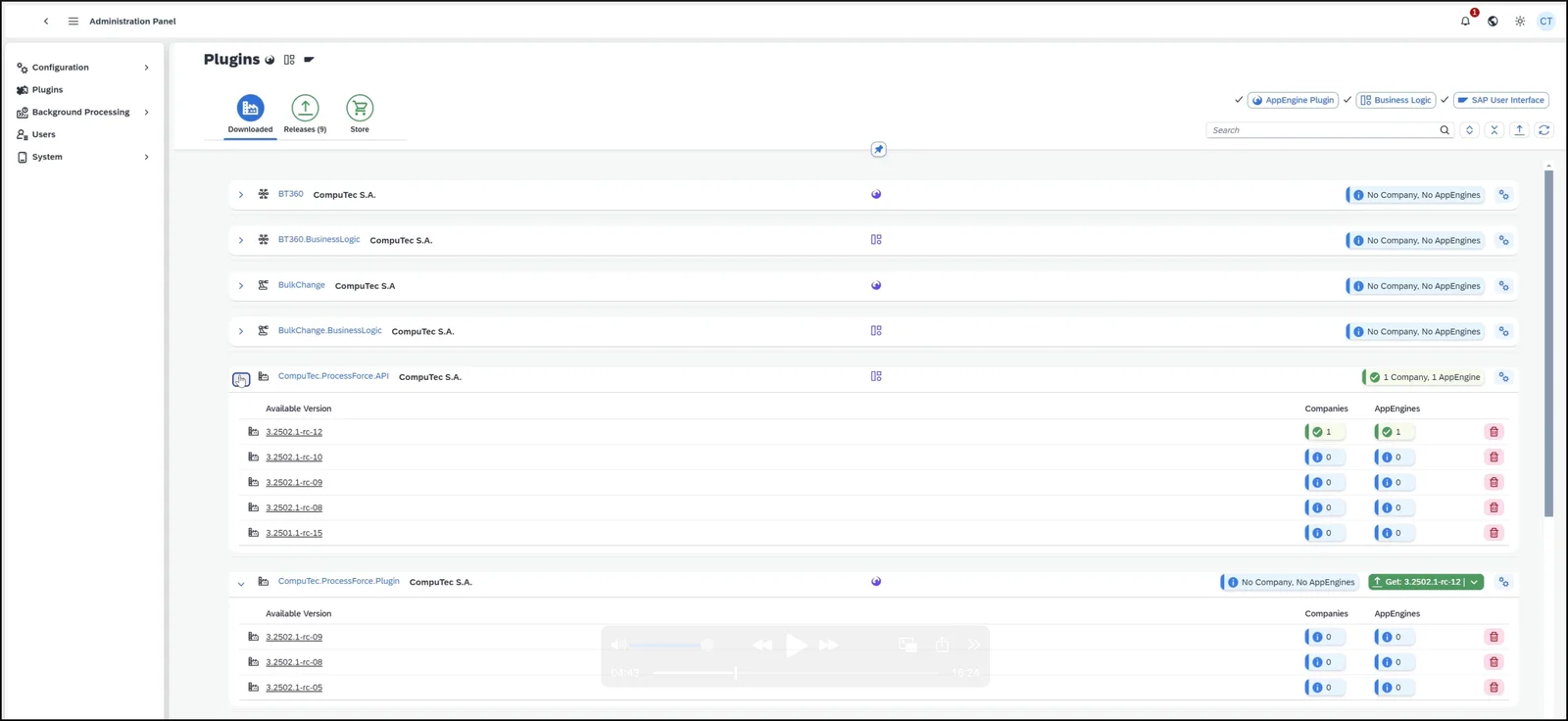Switch to the Store tab
Image resolution: width=1568 pixels, height=721 pixels.
pyautogui.click(x=360, y=115)
